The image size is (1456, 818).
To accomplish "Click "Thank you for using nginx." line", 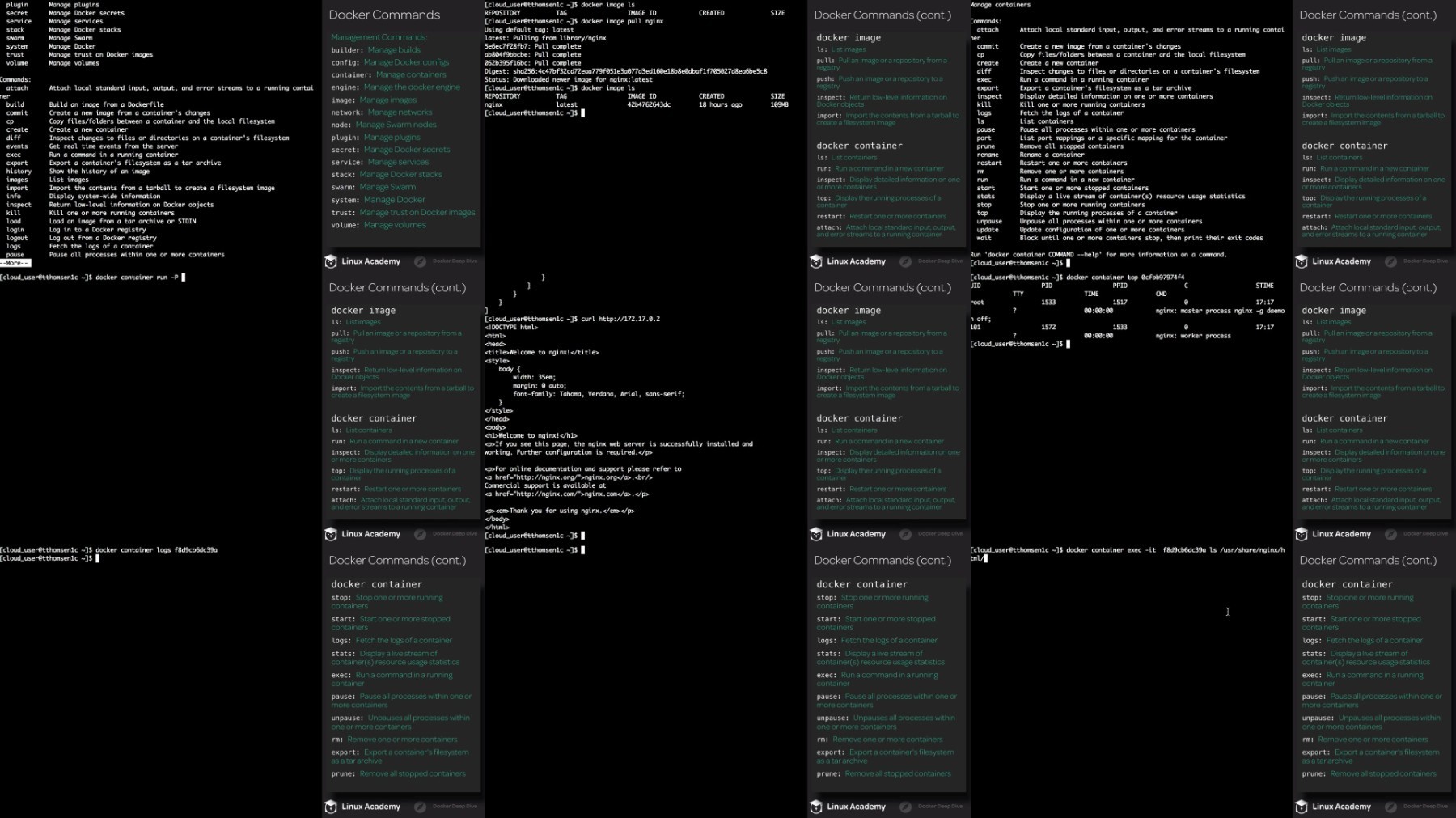I will coord(560,511).
